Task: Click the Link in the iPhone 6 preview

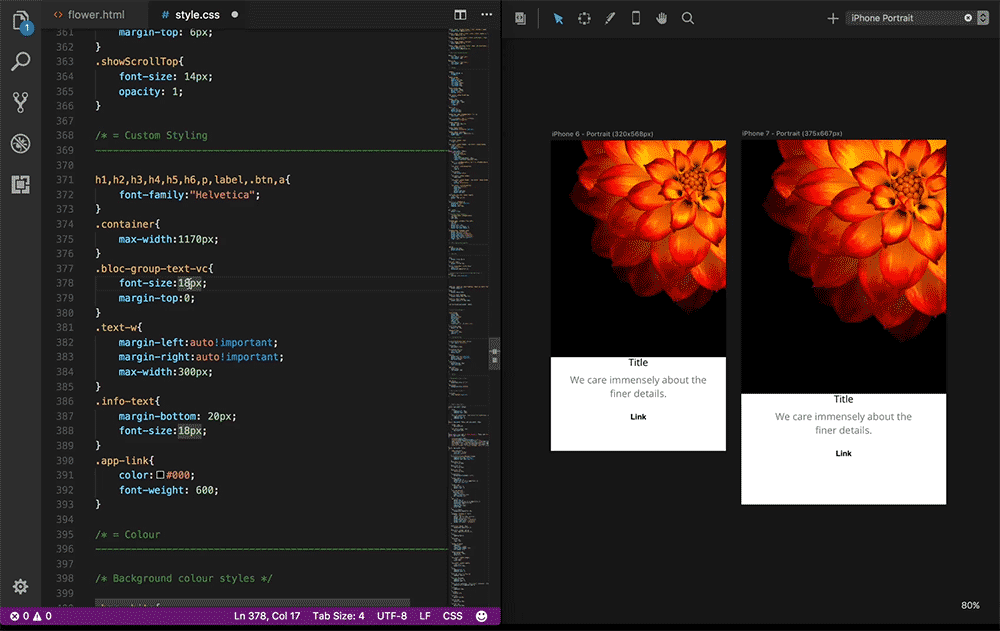Action: point(638,417)
